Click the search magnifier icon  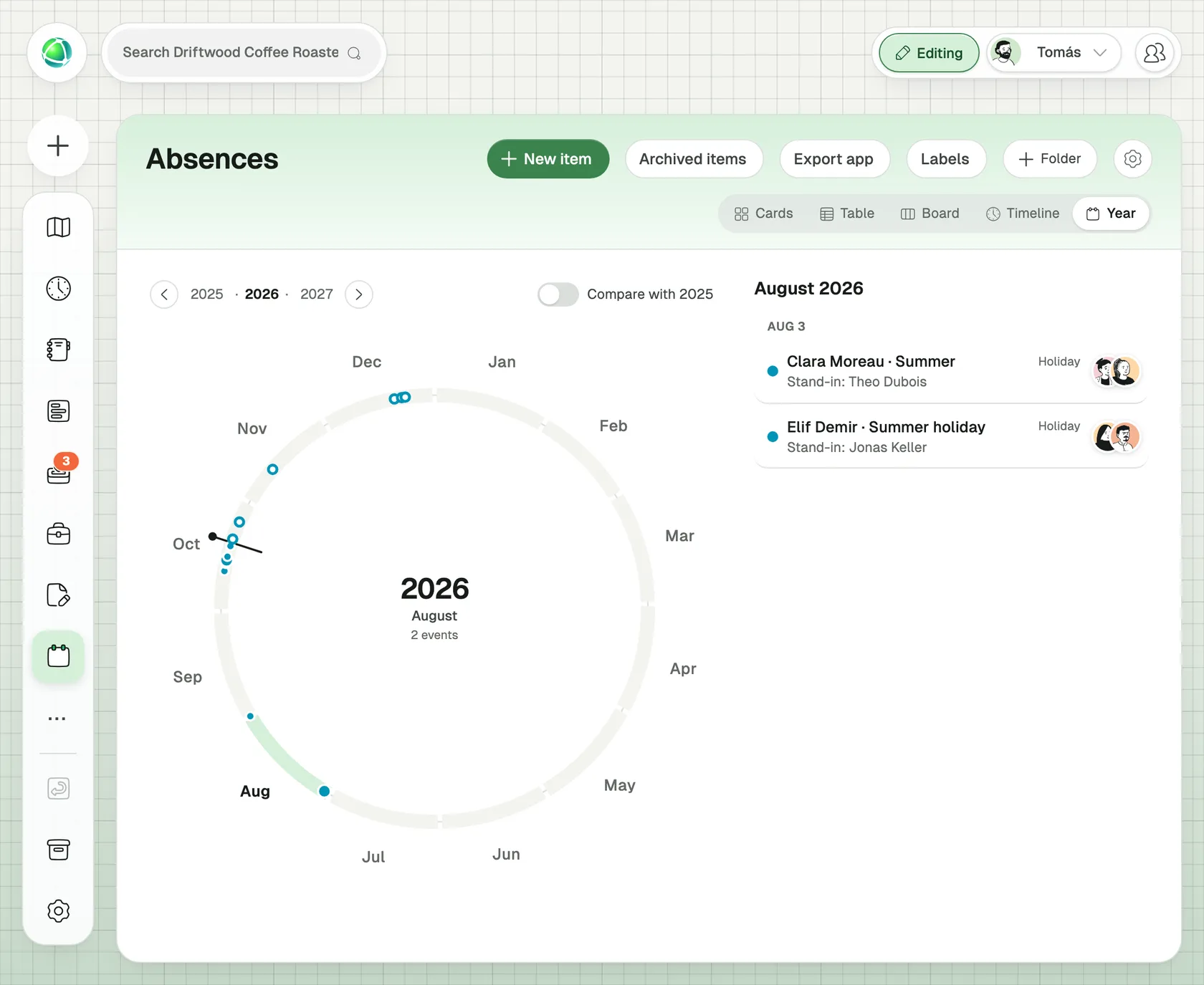pos(354,53)
